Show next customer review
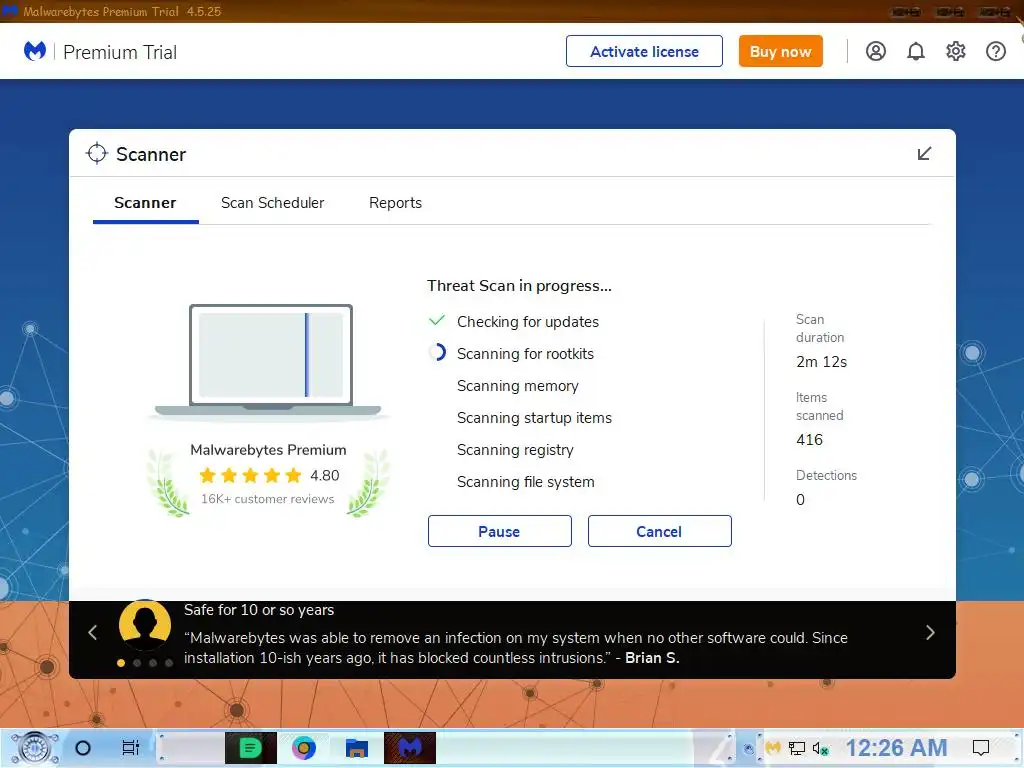Screen dimensions: 1024x768 [x=930, y=632]
